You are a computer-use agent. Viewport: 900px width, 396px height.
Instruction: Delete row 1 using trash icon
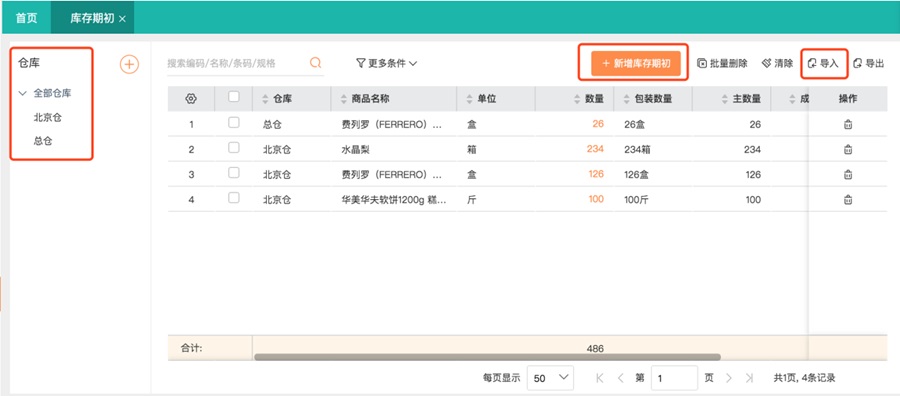847,125
